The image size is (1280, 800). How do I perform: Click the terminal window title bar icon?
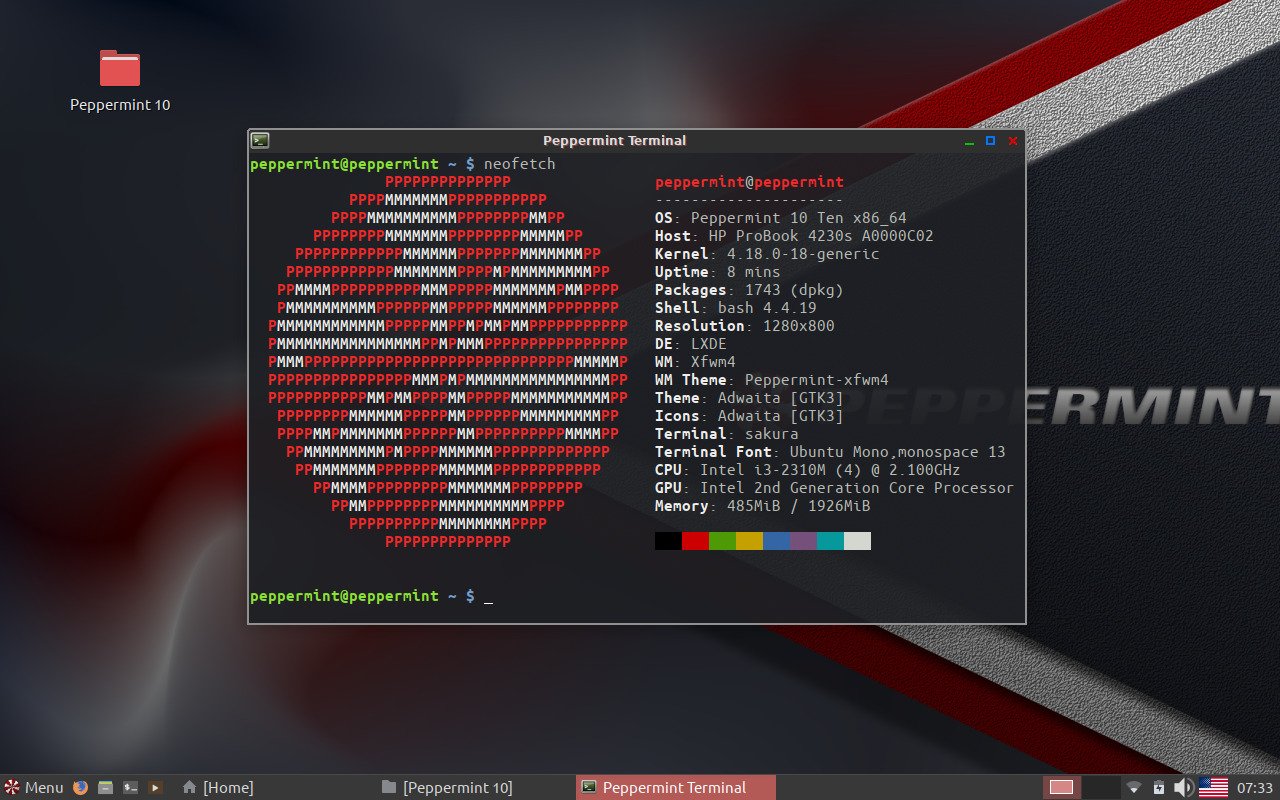click(x=260, y=140)
